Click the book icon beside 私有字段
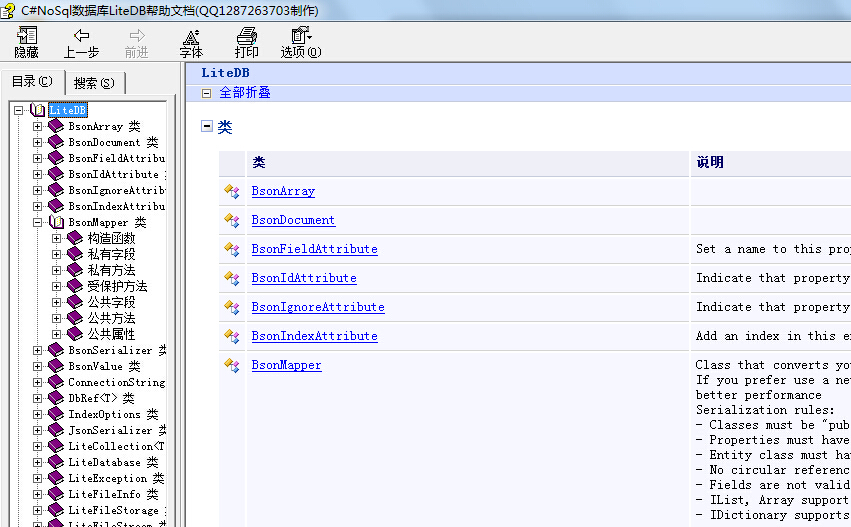This screenshot has width=851, height=527. coord(75,254)
